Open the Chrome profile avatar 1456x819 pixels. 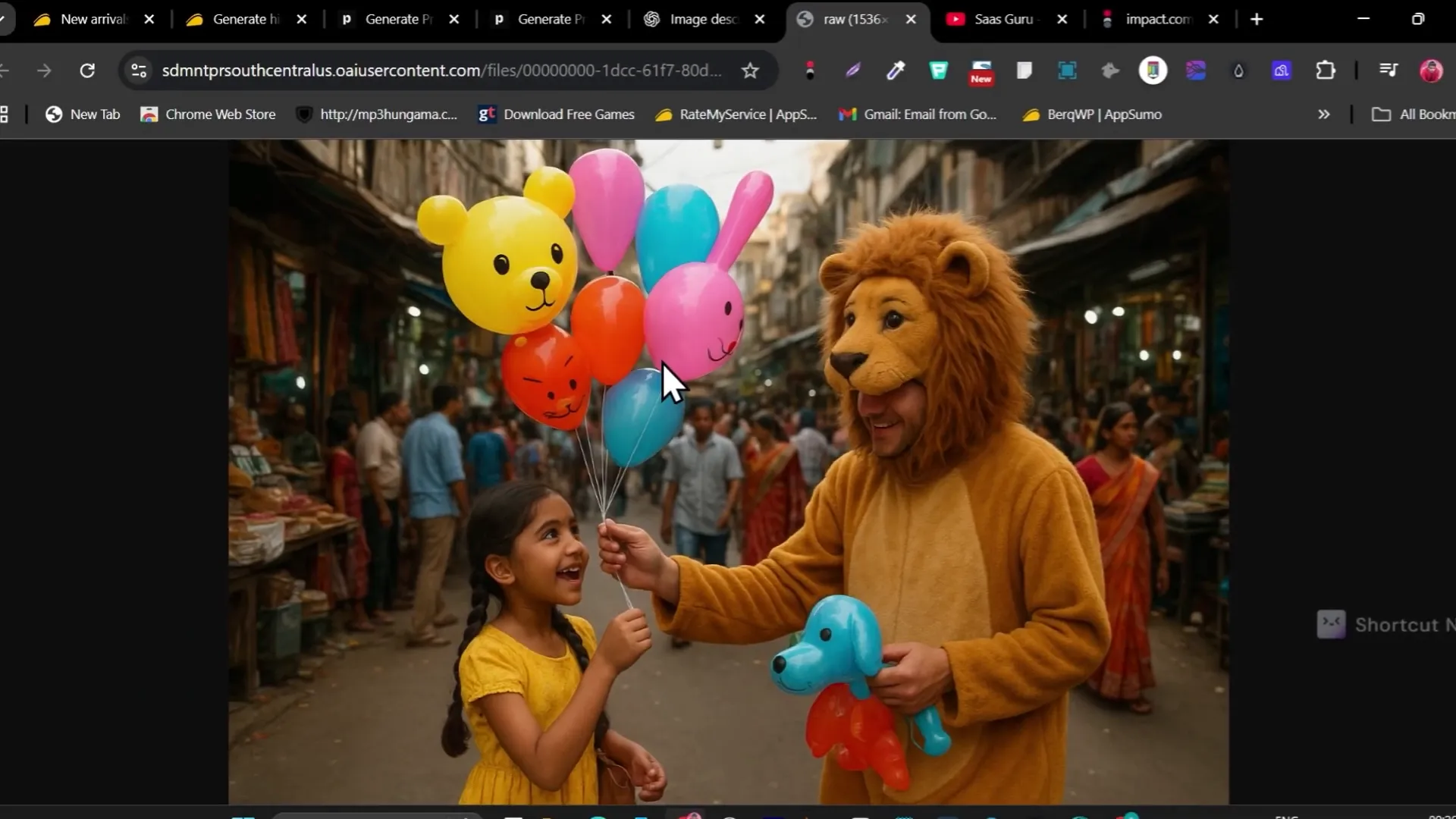[1430, 71]
